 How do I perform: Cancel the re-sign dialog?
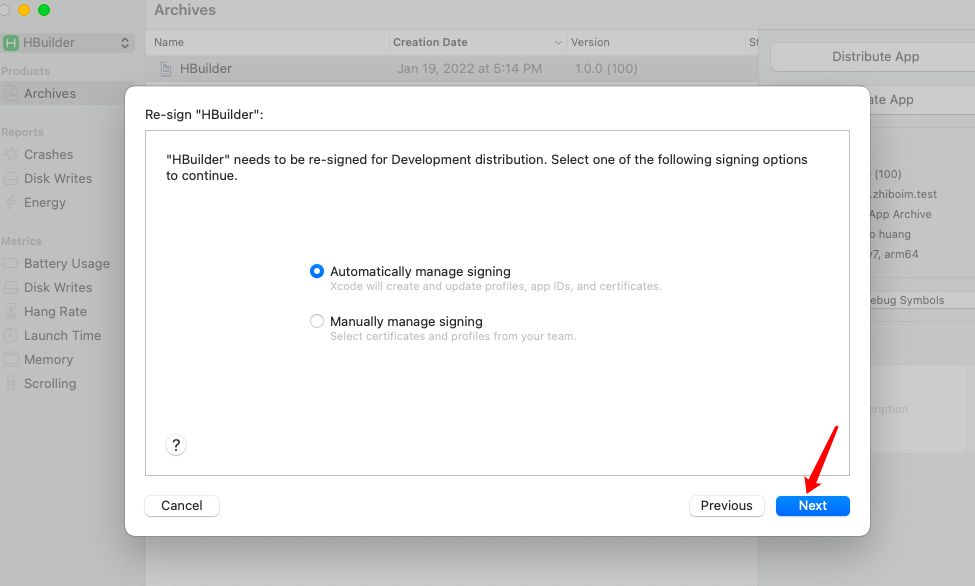coord(182,506)
